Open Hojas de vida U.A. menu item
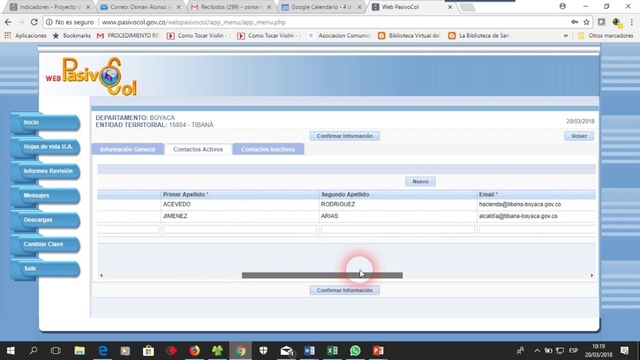This screenshot has width=640, height=360. click(x=48, y=147)
